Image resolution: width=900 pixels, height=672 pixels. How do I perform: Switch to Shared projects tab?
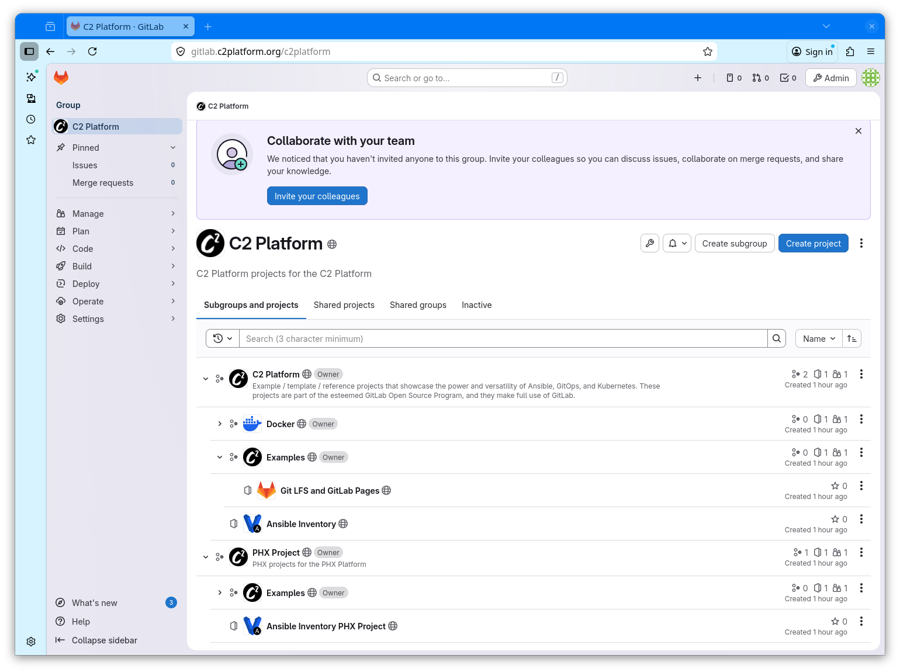(x=344, y=305)
